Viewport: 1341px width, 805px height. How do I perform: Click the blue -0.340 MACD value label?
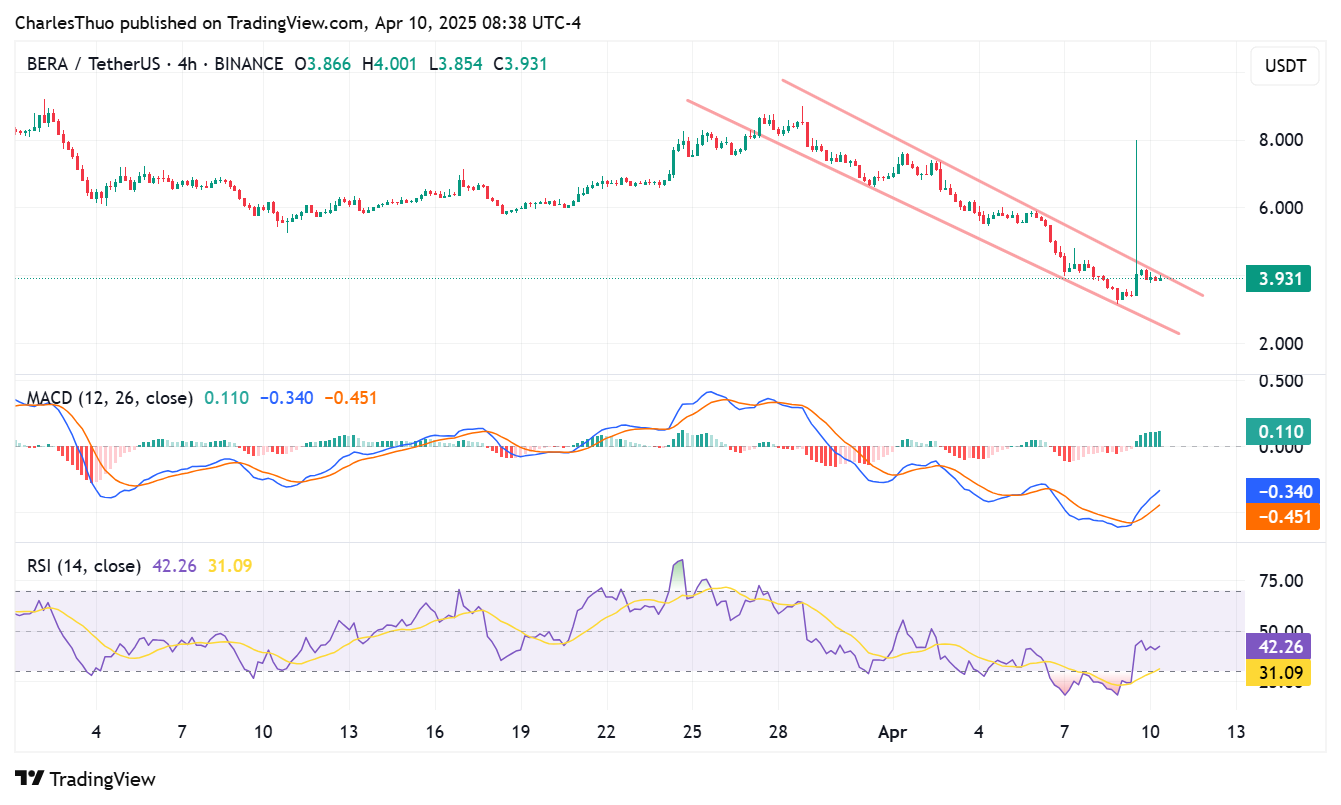pyautogui.click(x=1278, y=491)
